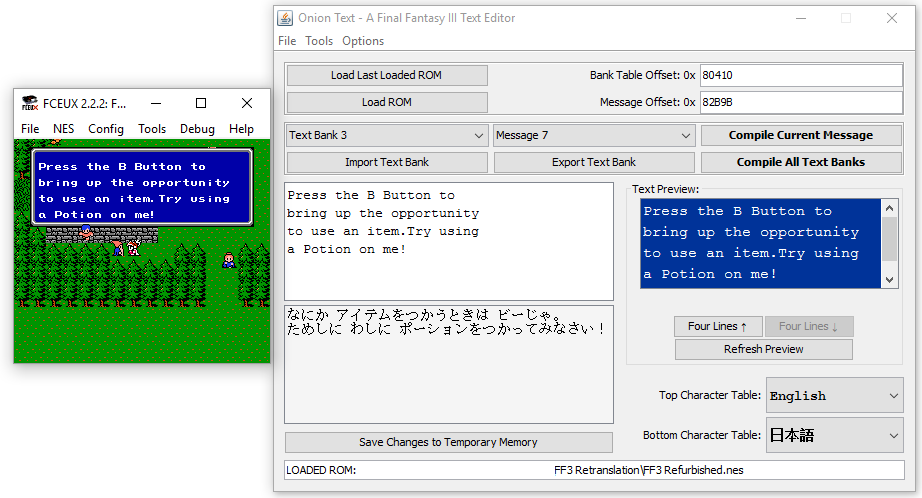Click the Four Lines down button

tap(809, 326)
